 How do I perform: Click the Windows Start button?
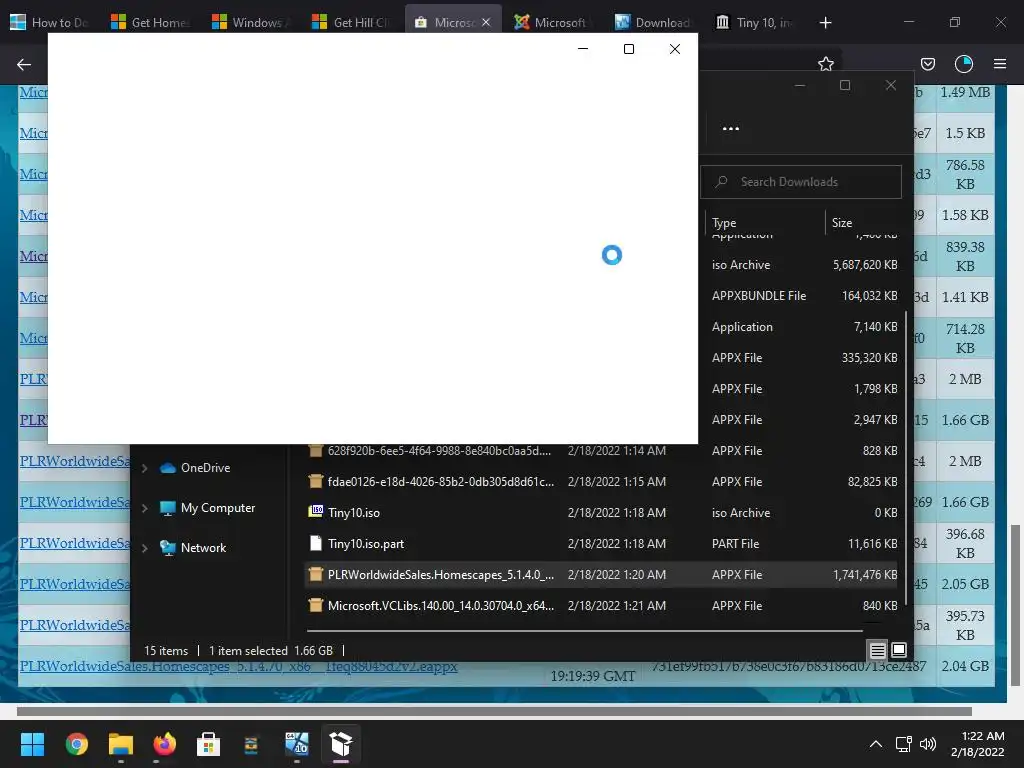(x=32, y=744)
